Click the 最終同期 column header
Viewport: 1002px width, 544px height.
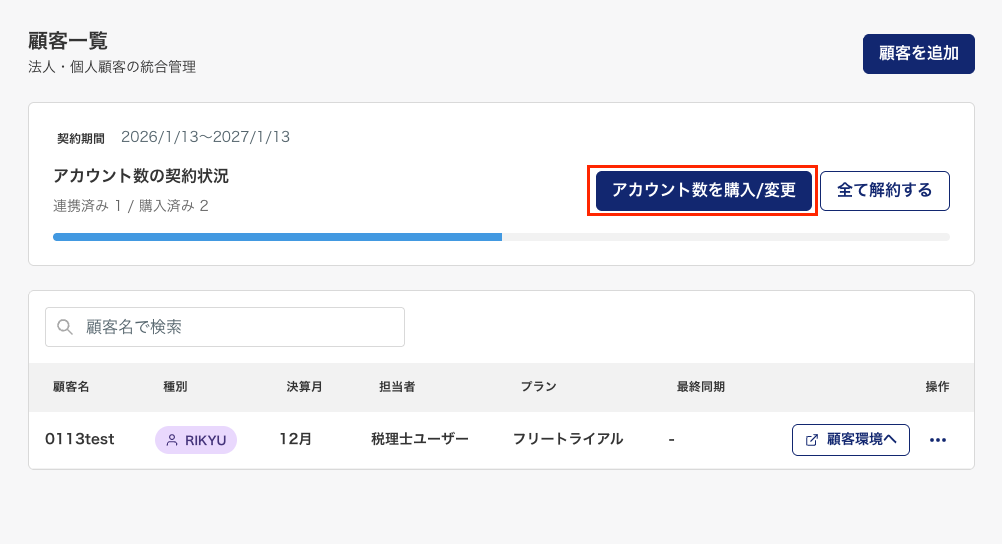point(700,387)
